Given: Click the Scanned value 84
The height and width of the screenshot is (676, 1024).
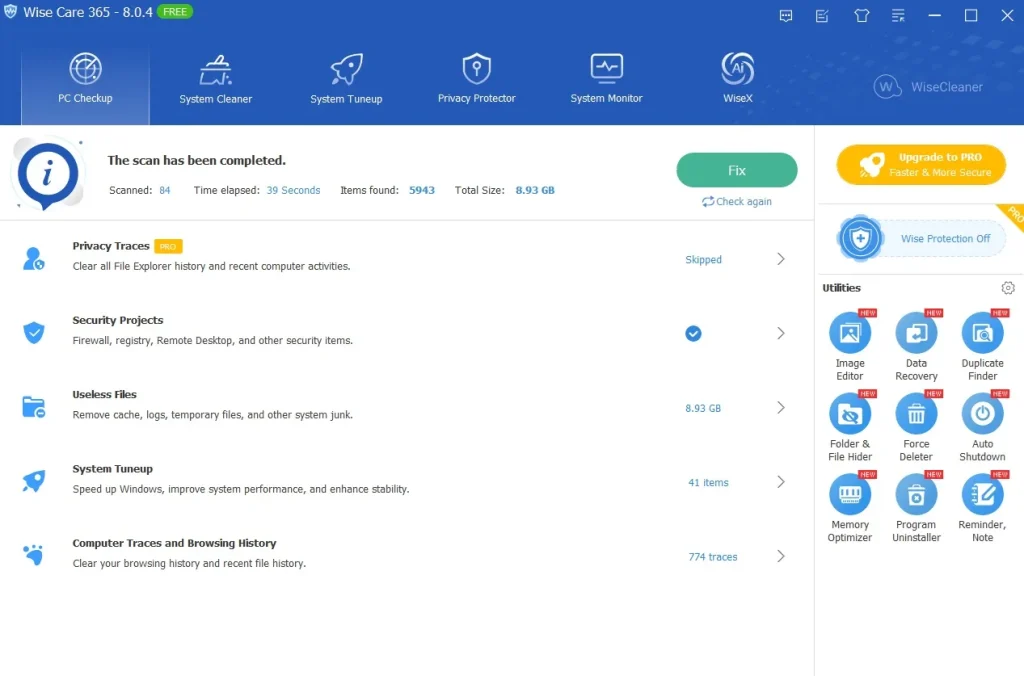Looking at the screenshot, I should (165, 190).
